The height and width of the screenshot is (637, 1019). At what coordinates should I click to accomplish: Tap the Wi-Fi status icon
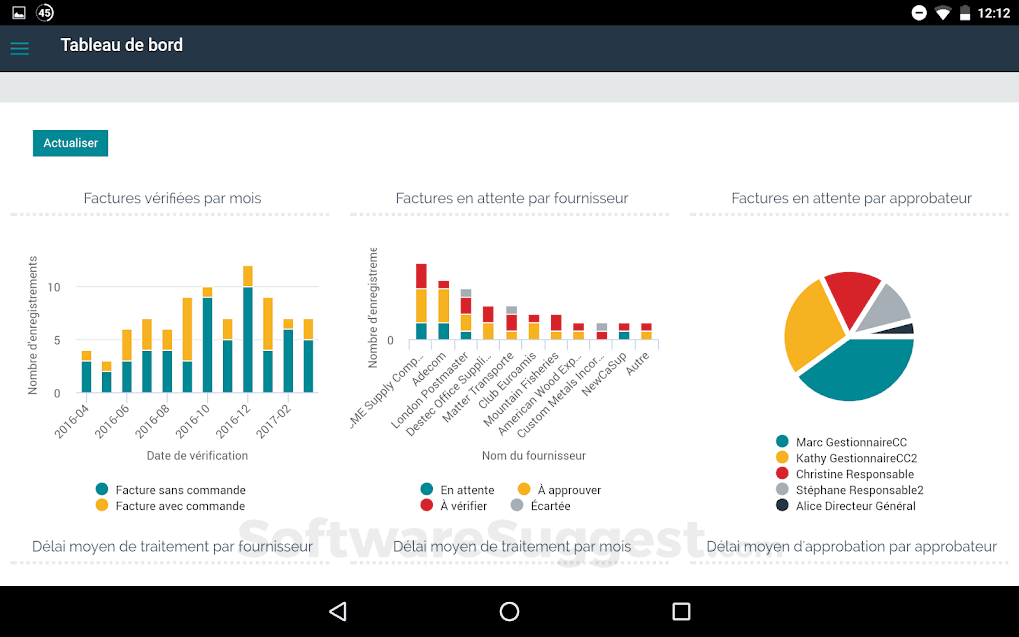[943, 13]
